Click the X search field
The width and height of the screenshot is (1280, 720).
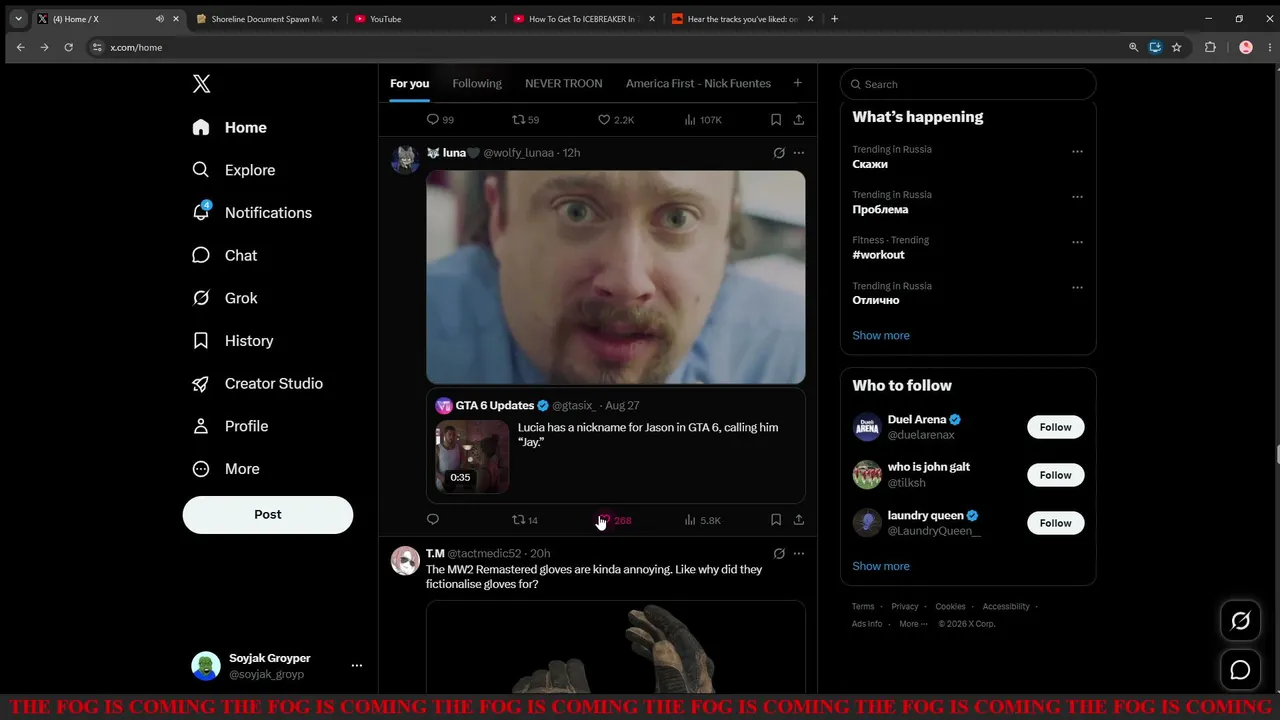point(968,84)
